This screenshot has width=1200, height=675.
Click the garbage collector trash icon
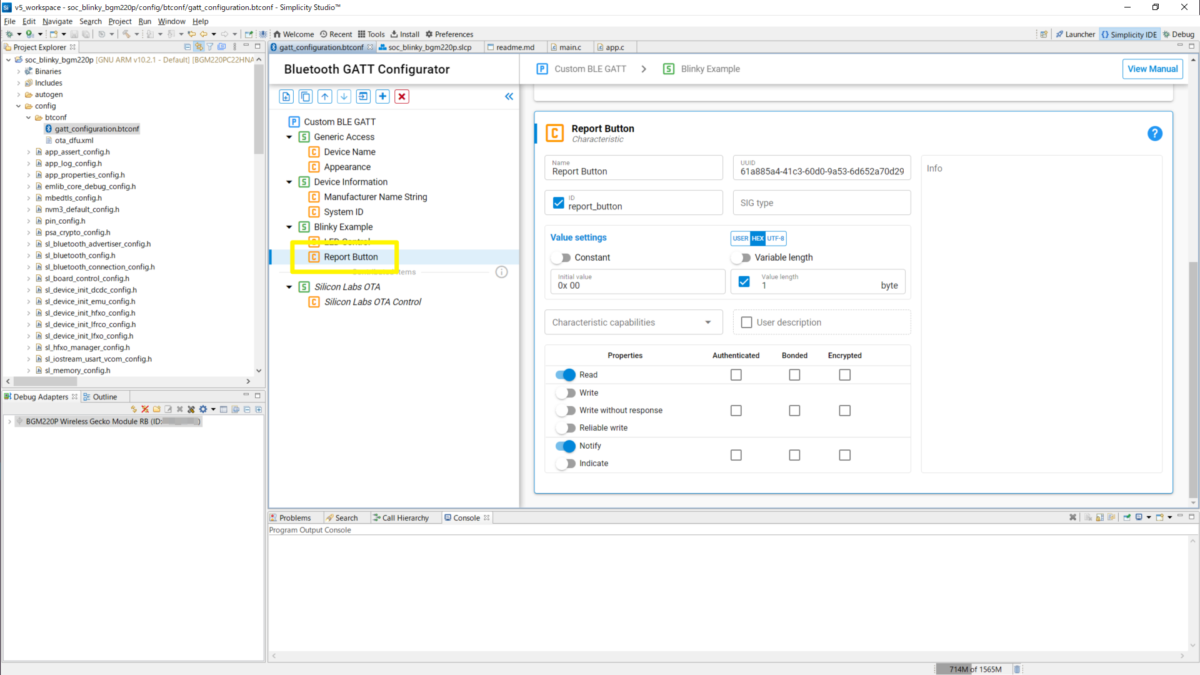[1017, 668]
